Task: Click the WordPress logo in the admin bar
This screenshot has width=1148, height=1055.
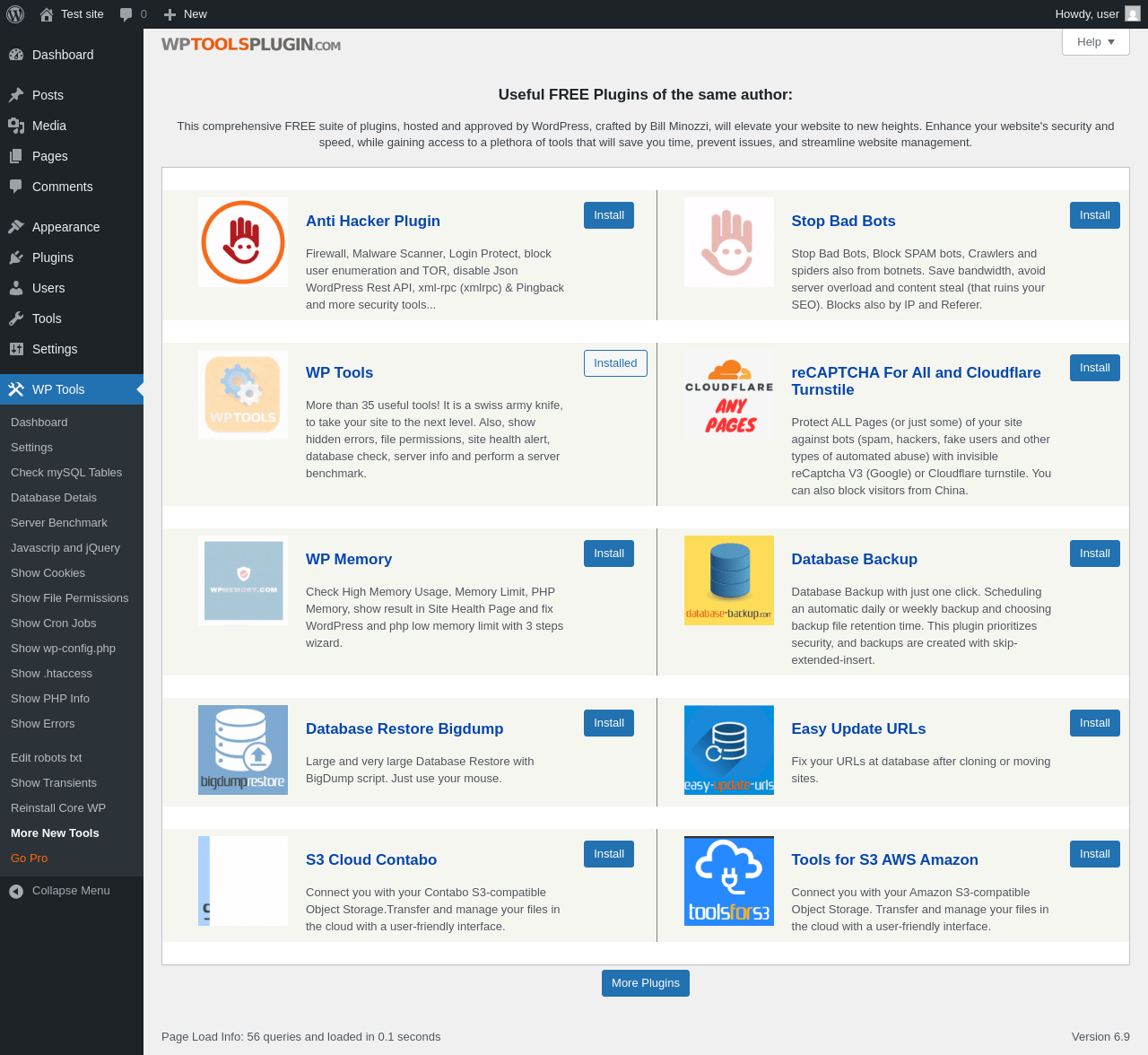Action: click(15, 14)
